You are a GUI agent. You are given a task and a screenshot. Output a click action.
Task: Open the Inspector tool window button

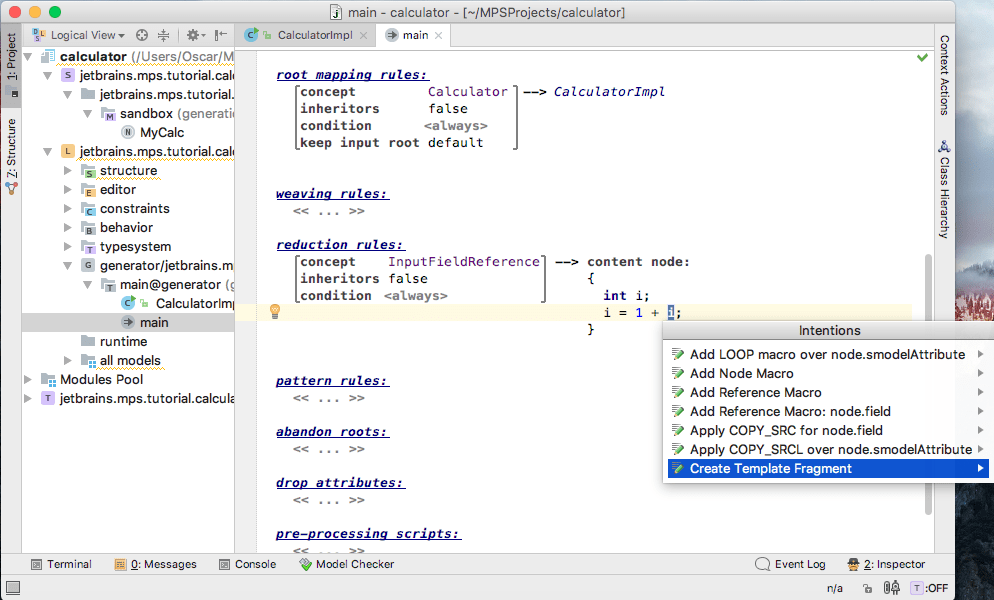pyautogui.click(x=886, y=564)
